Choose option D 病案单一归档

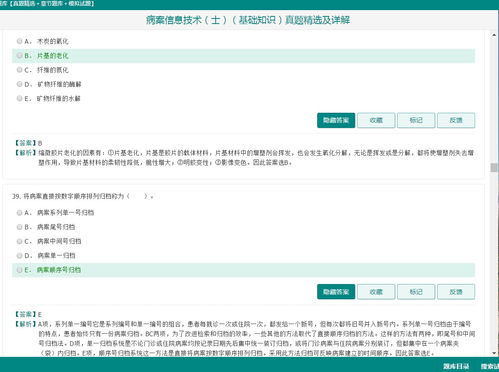point(19,255)
